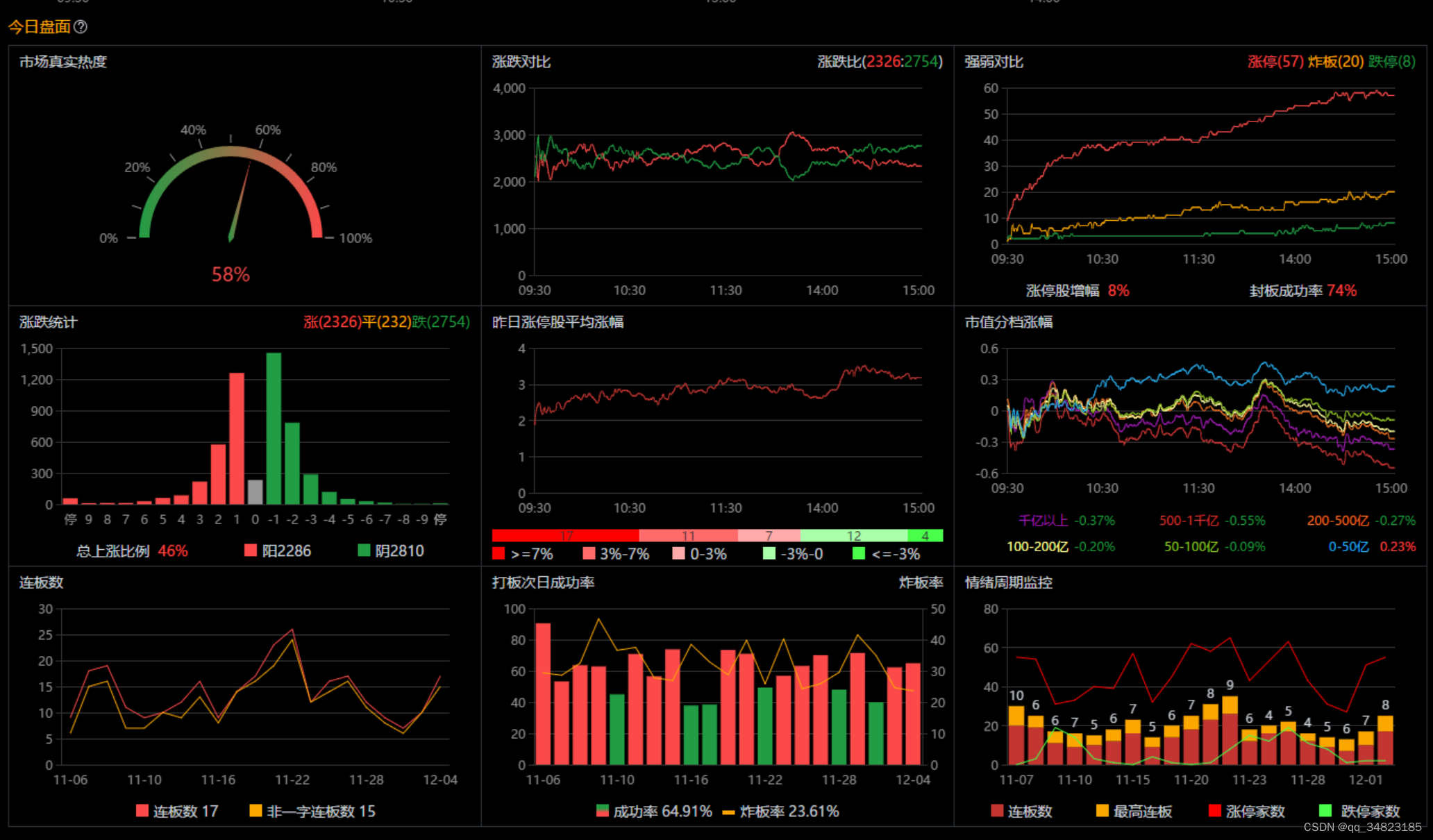Click the help icon beside 今日盘面
The image size is (1433, 840).
[x=81, y=27]
